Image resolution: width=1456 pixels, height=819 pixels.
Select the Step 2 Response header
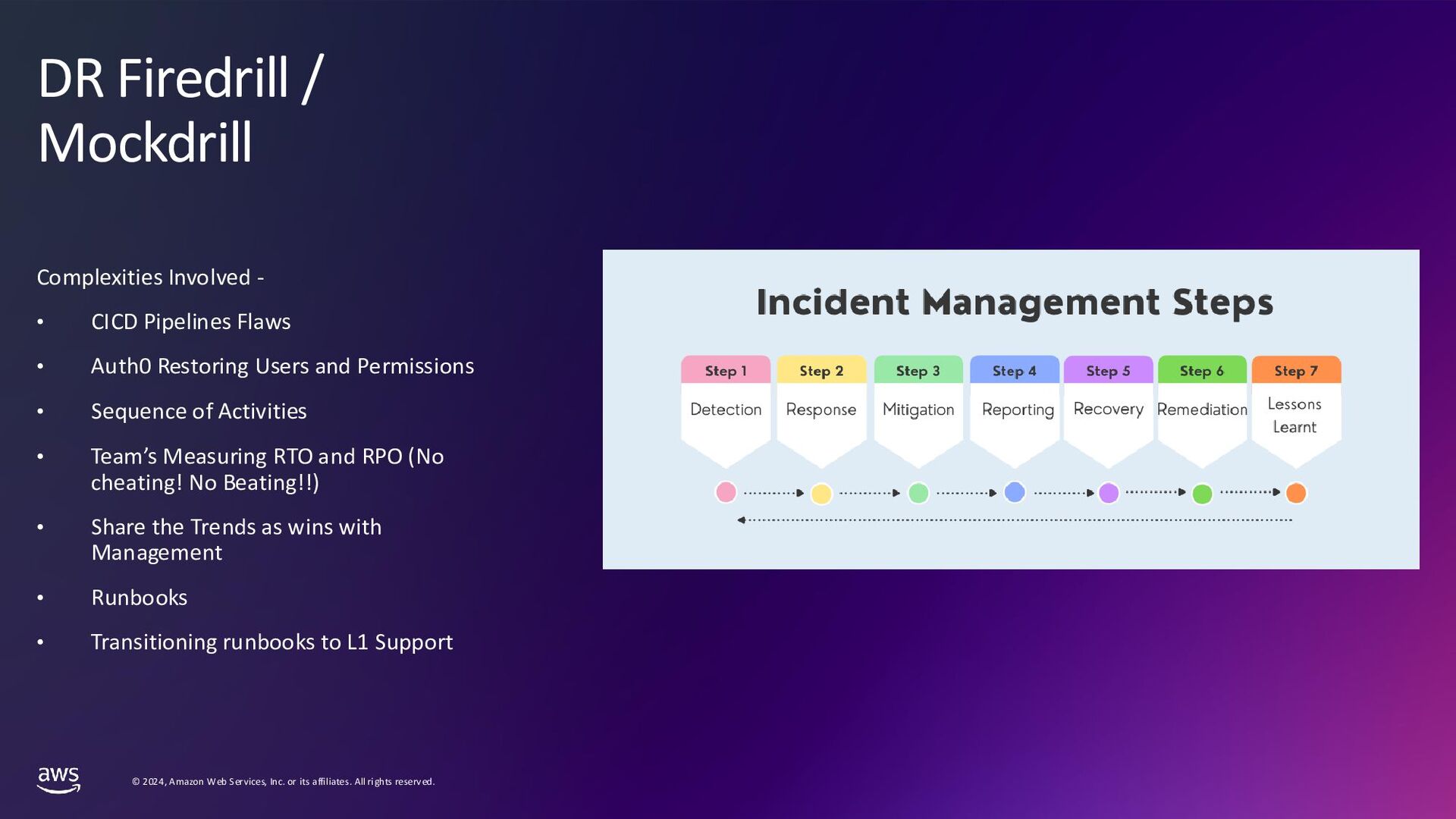(x=821, y=371)
